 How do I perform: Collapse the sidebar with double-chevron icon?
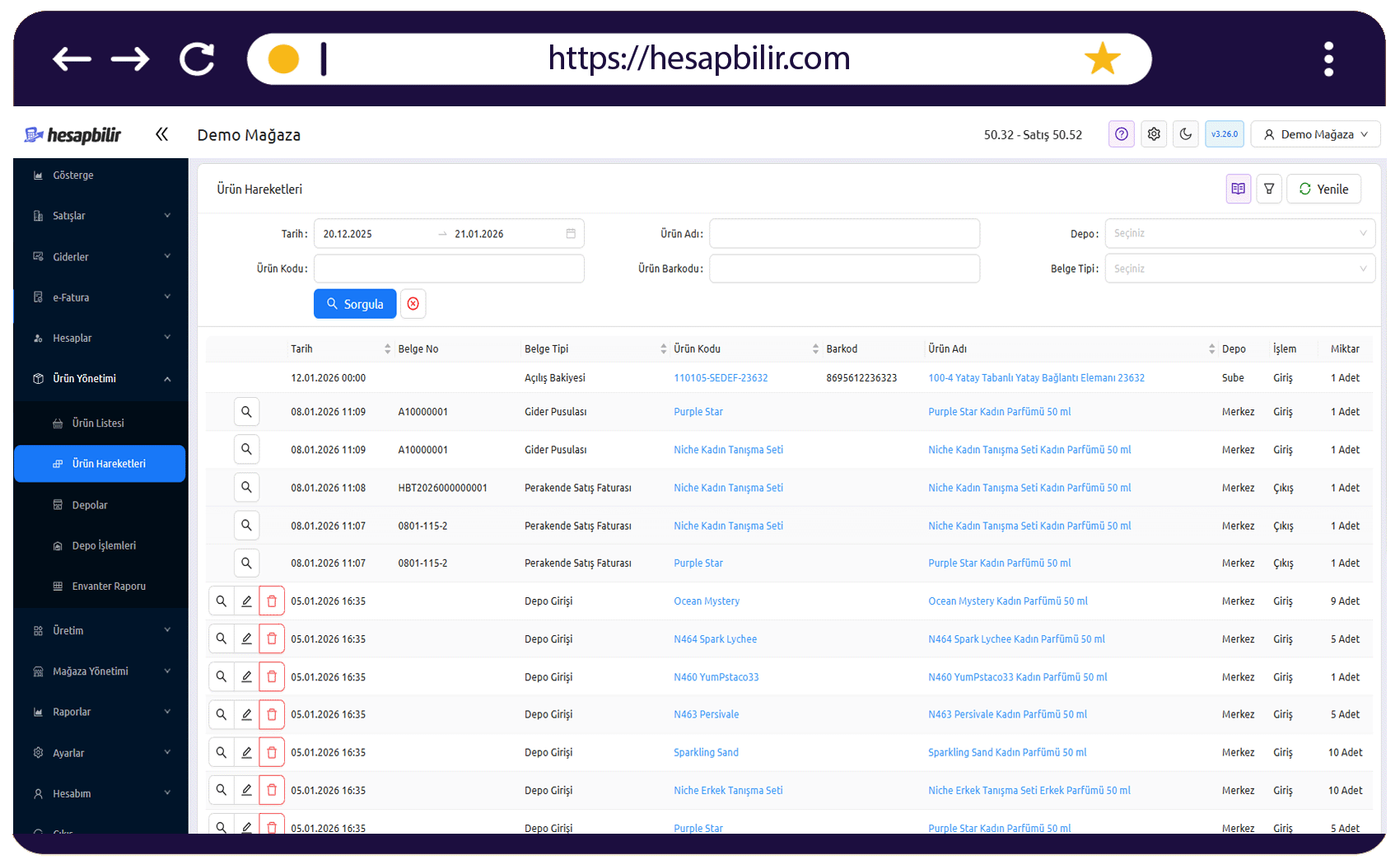coord(161,134)
